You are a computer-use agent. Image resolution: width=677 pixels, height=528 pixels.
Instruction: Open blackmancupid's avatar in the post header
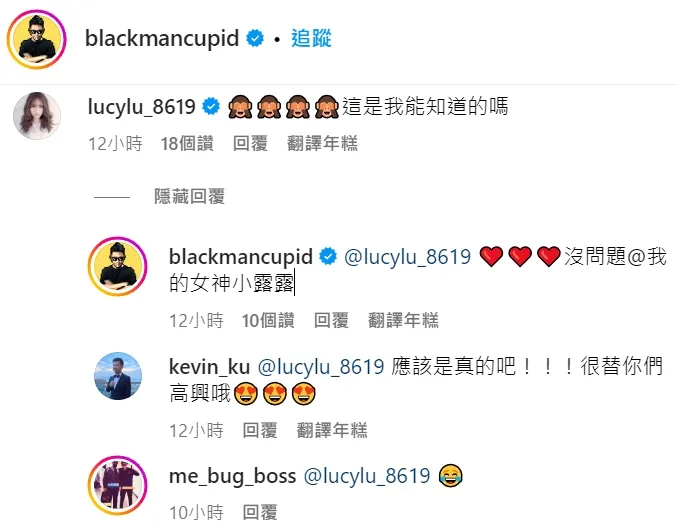point(37,39)
